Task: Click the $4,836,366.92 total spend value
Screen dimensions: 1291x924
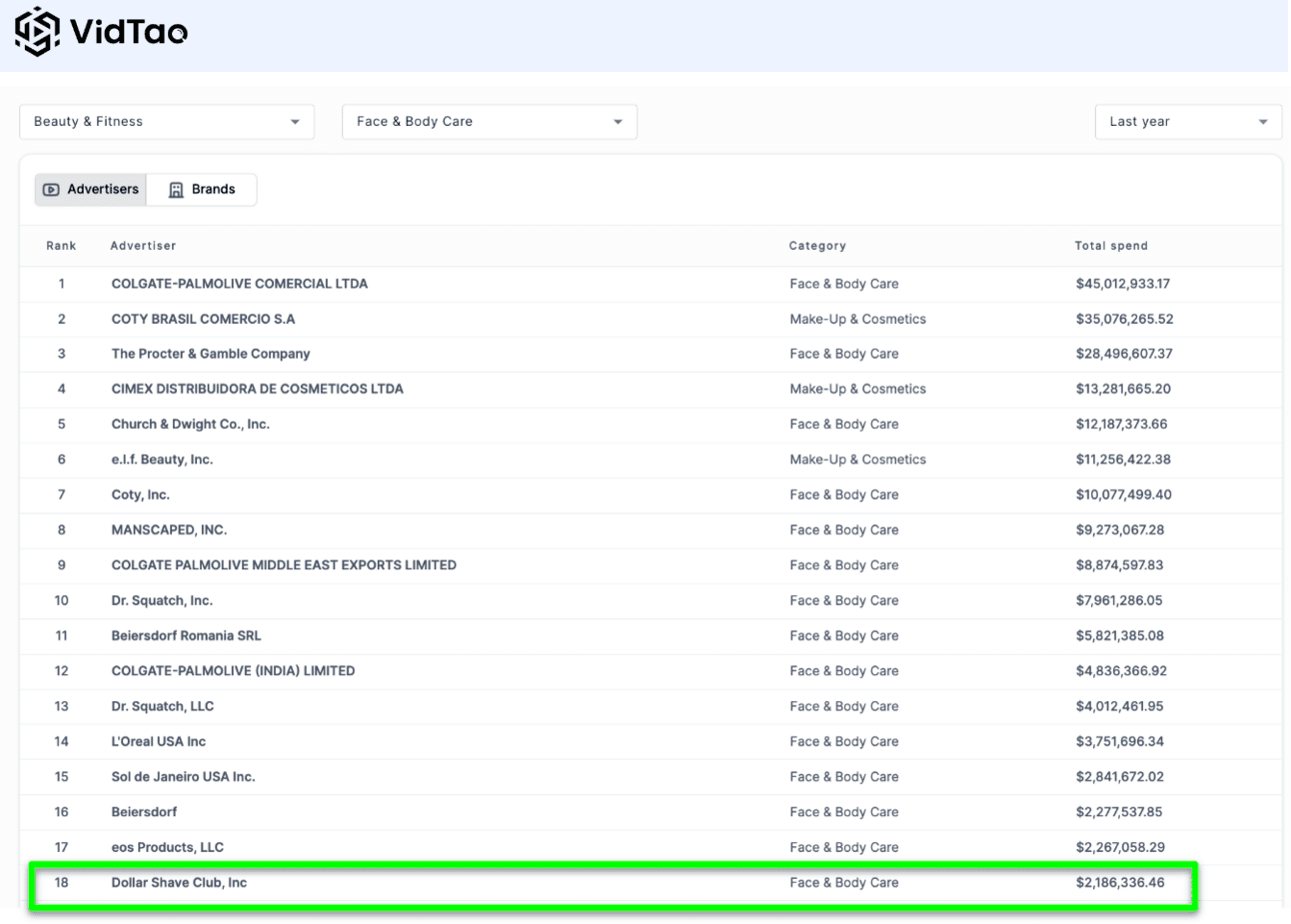Action: 1121,671
